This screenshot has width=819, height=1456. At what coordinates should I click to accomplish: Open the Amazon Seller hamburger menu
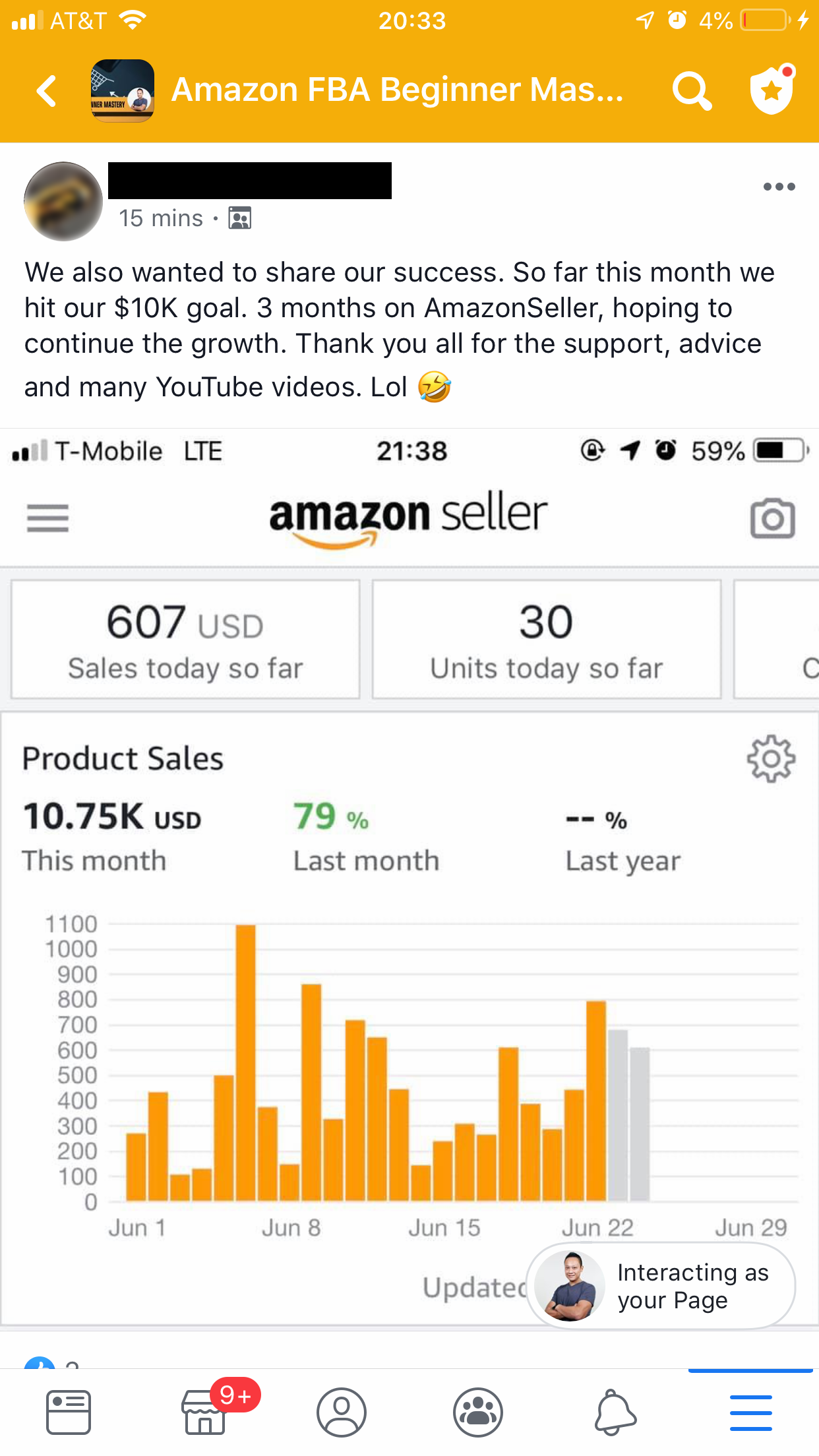coord(47,518)
